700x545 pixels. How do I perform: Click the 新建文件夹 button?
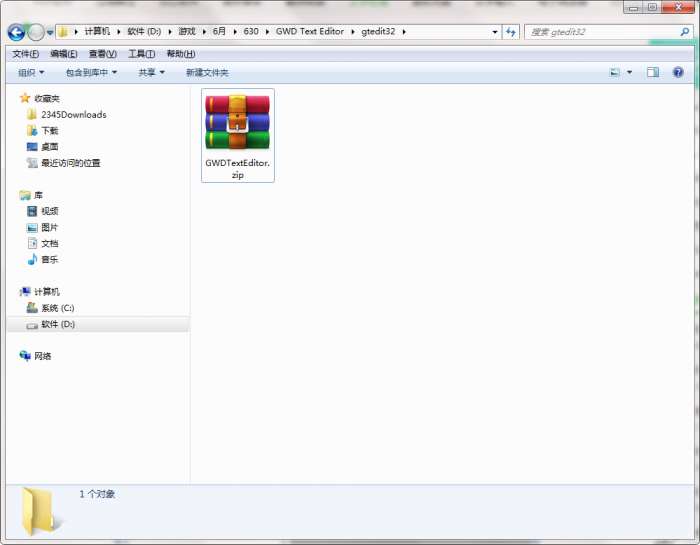[x=207, y=72]
